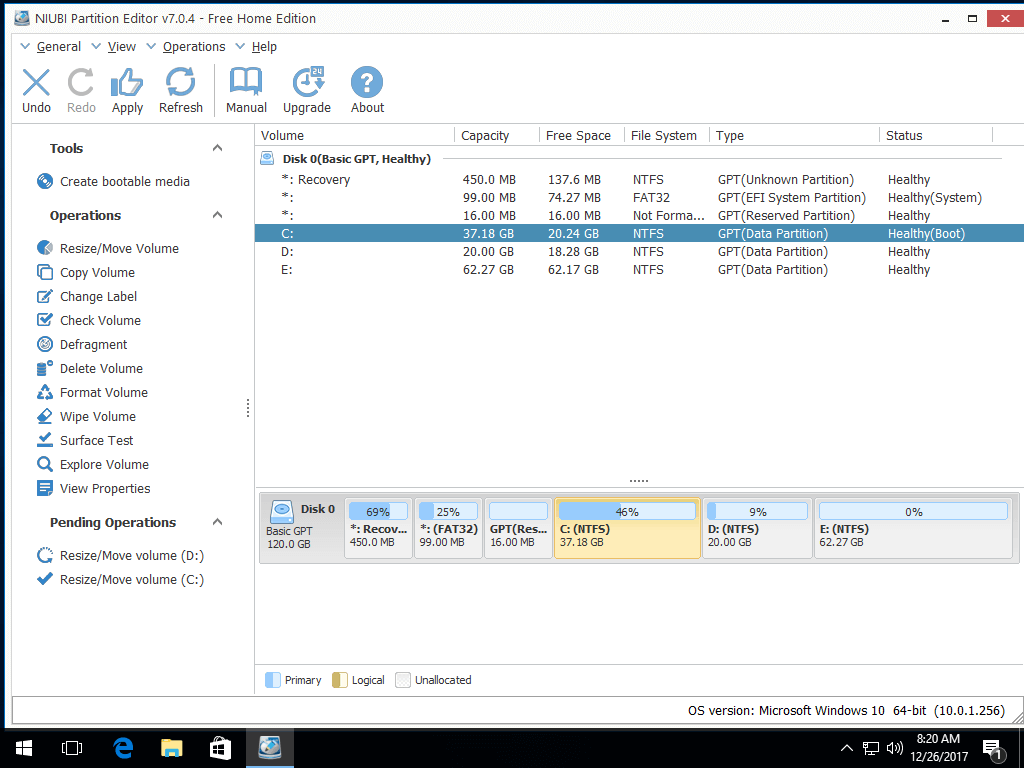The width and height of the screenshot is (1024, 768).
Task: Sort by Capacity column header
Action: [497, 135]
